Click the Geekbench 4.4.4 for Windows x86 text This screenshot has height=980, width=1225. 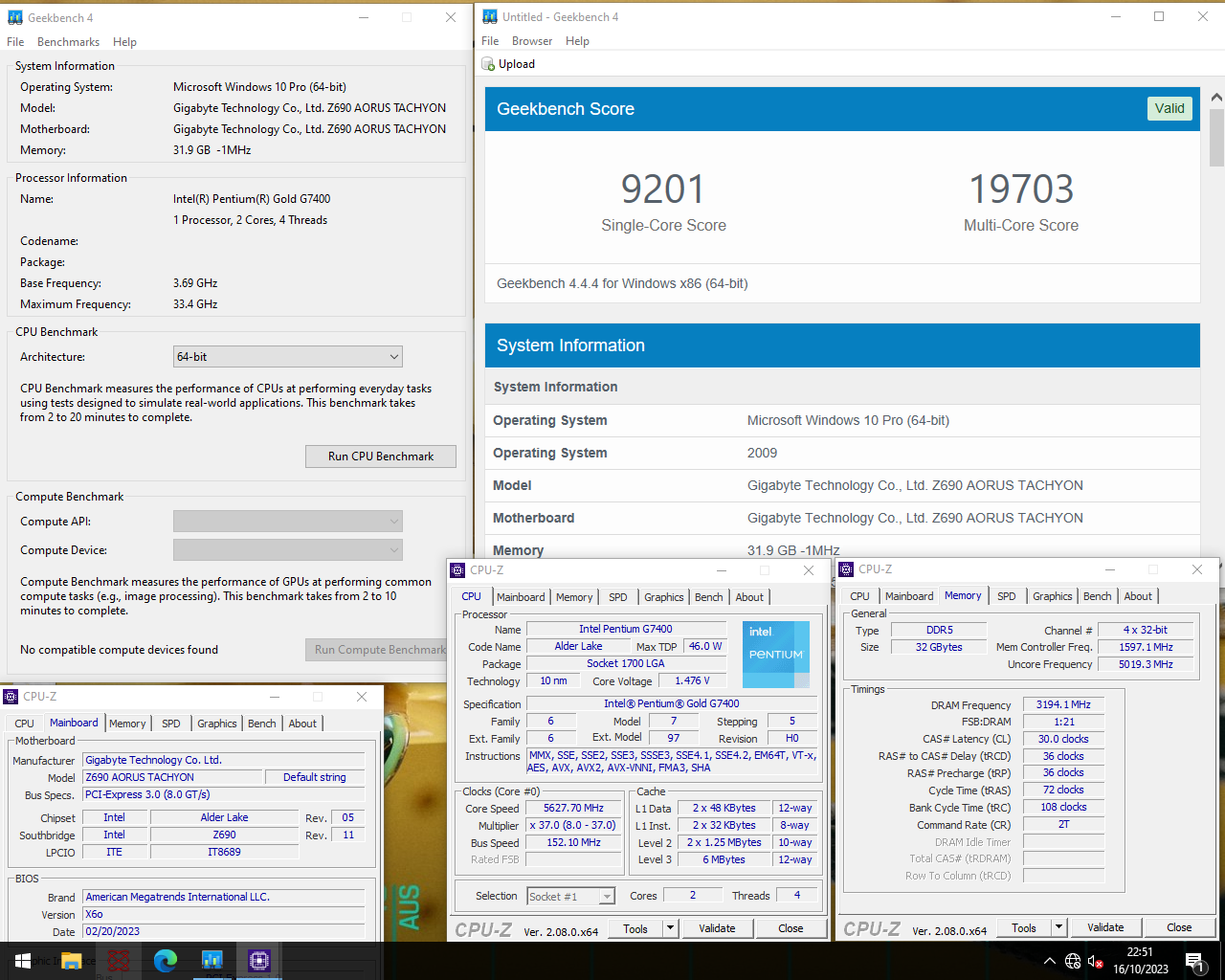click(622, 283)
